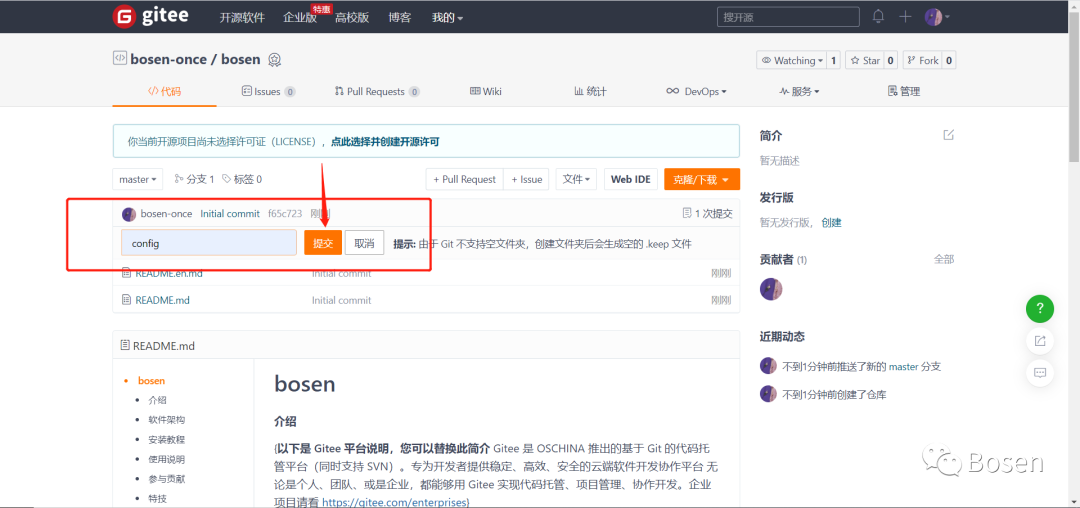Click the + Pull Request button
The image size is (1080, 508).
point(464,179)
